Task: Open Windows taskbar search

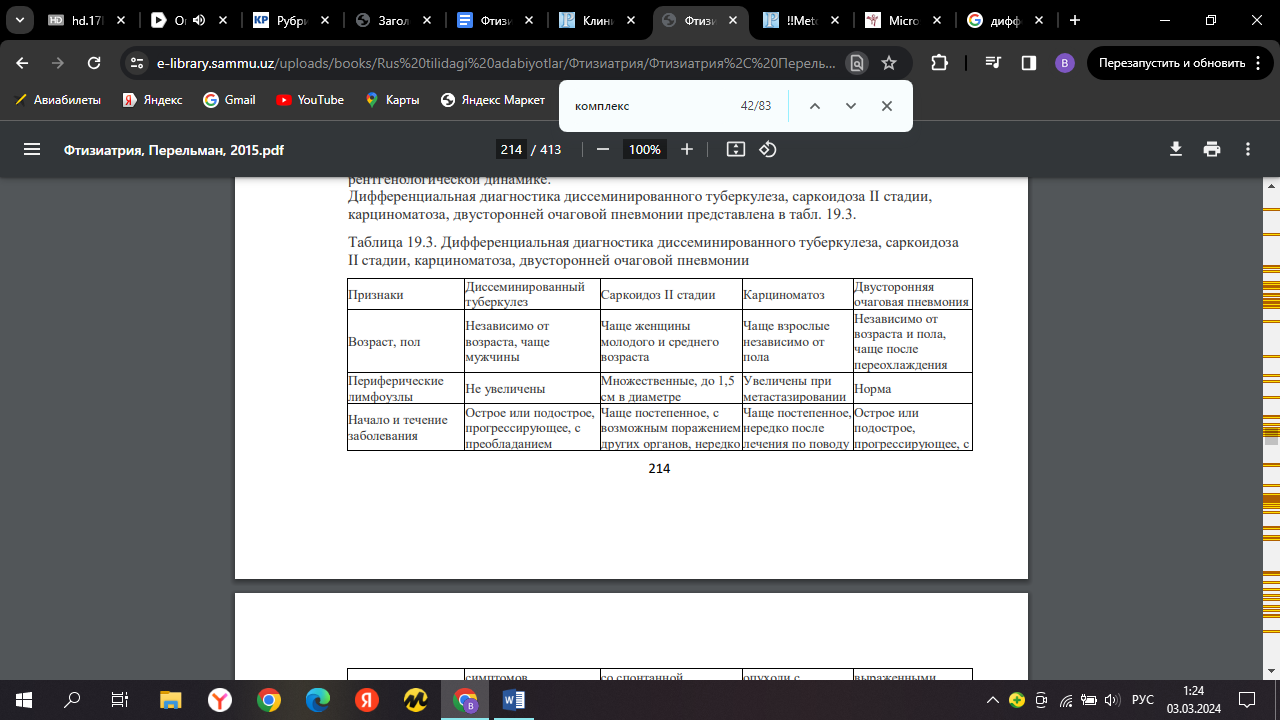Action: [x=72, y=700]
